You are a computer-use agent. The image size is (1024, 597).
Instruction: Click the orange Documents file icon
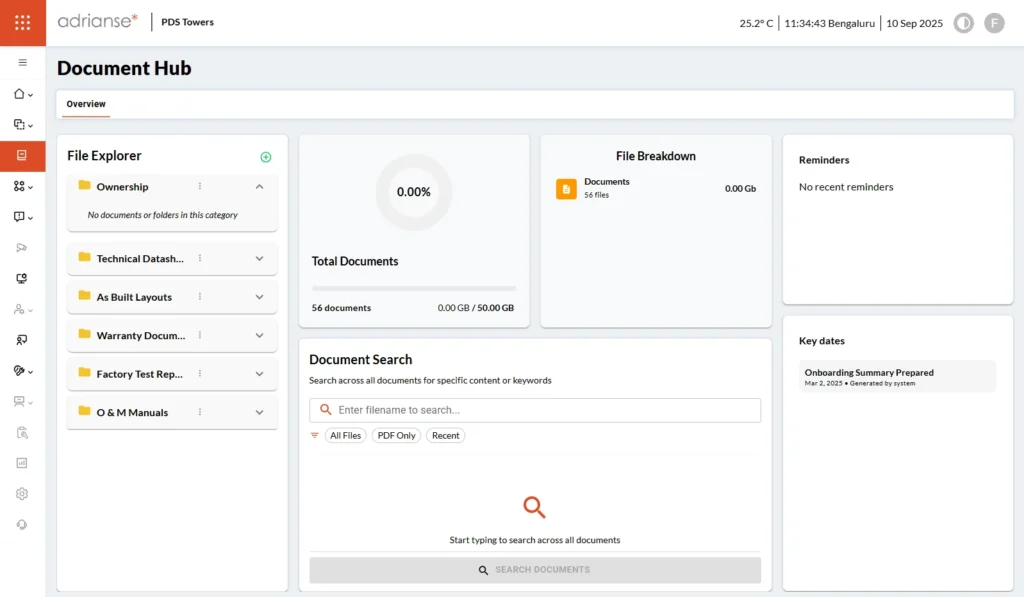pos(566,188)
